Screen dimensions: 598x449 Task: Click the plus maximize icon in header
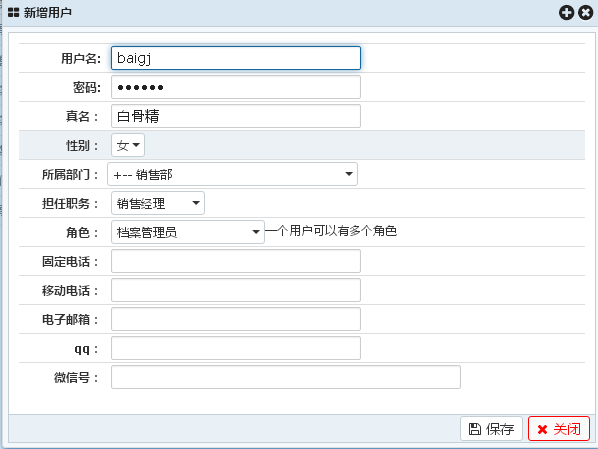pos(566,13)
